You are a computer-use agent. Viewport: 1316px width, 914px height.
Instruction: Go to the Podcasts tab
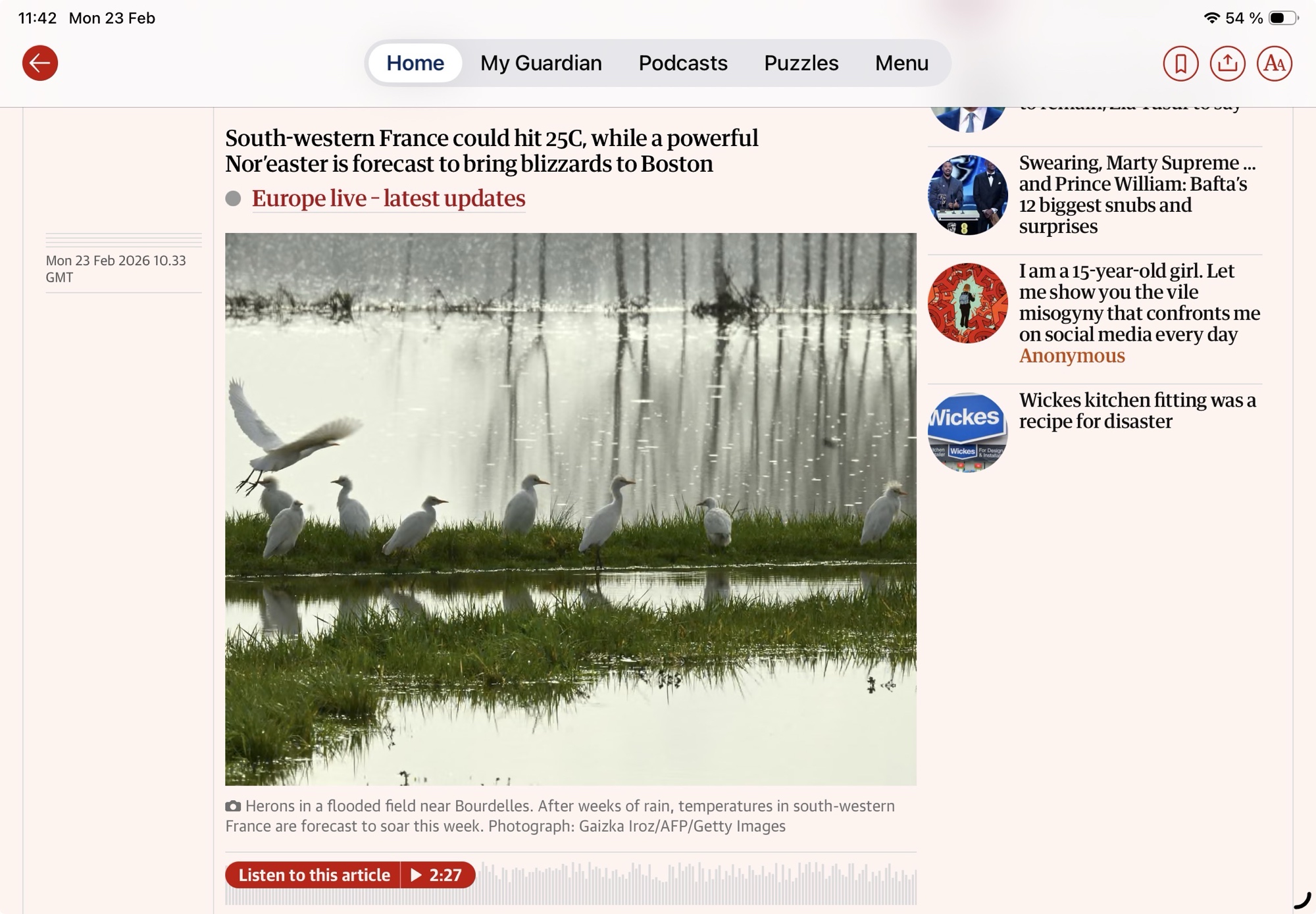[683, 63]
